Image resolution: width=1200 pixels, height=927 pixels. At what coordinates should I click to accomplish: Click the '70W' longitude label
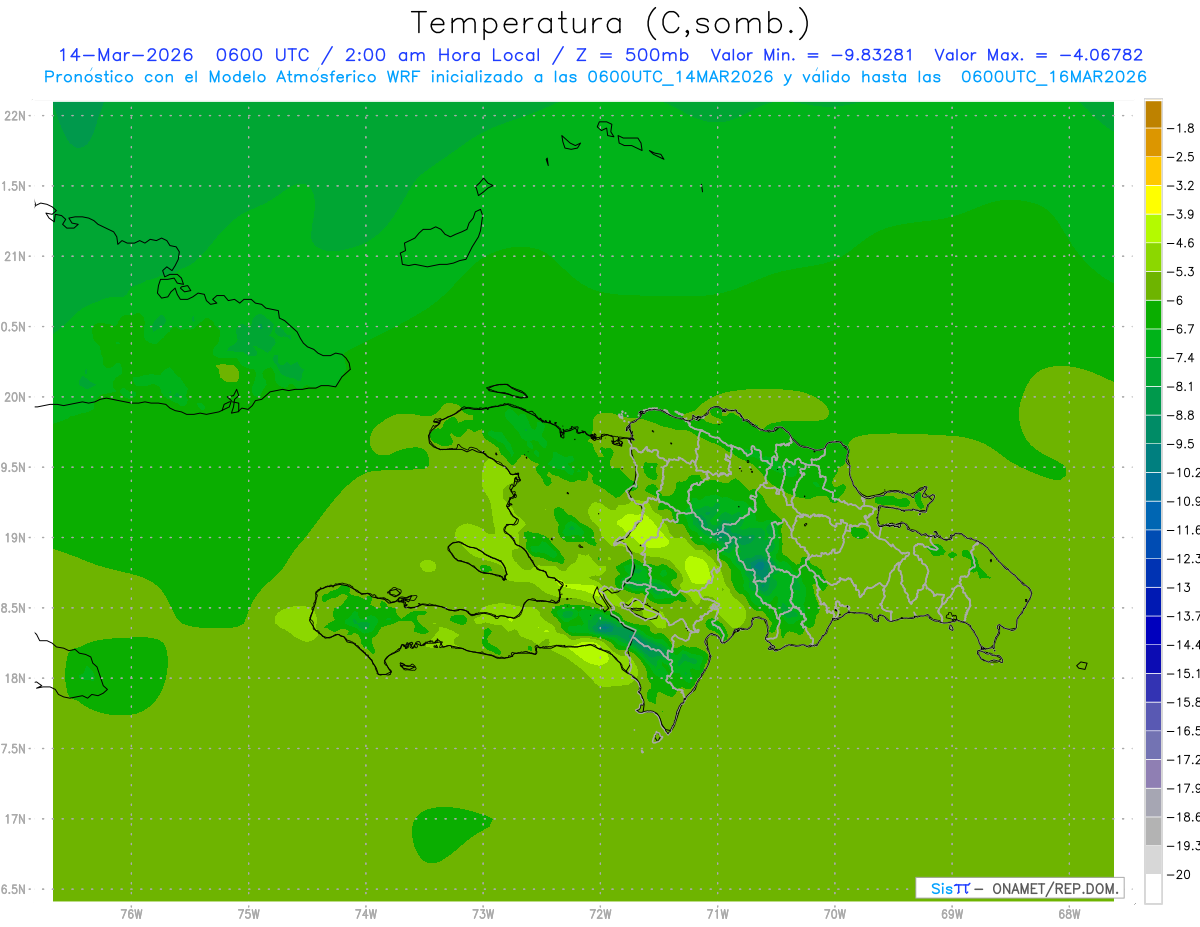835,913
